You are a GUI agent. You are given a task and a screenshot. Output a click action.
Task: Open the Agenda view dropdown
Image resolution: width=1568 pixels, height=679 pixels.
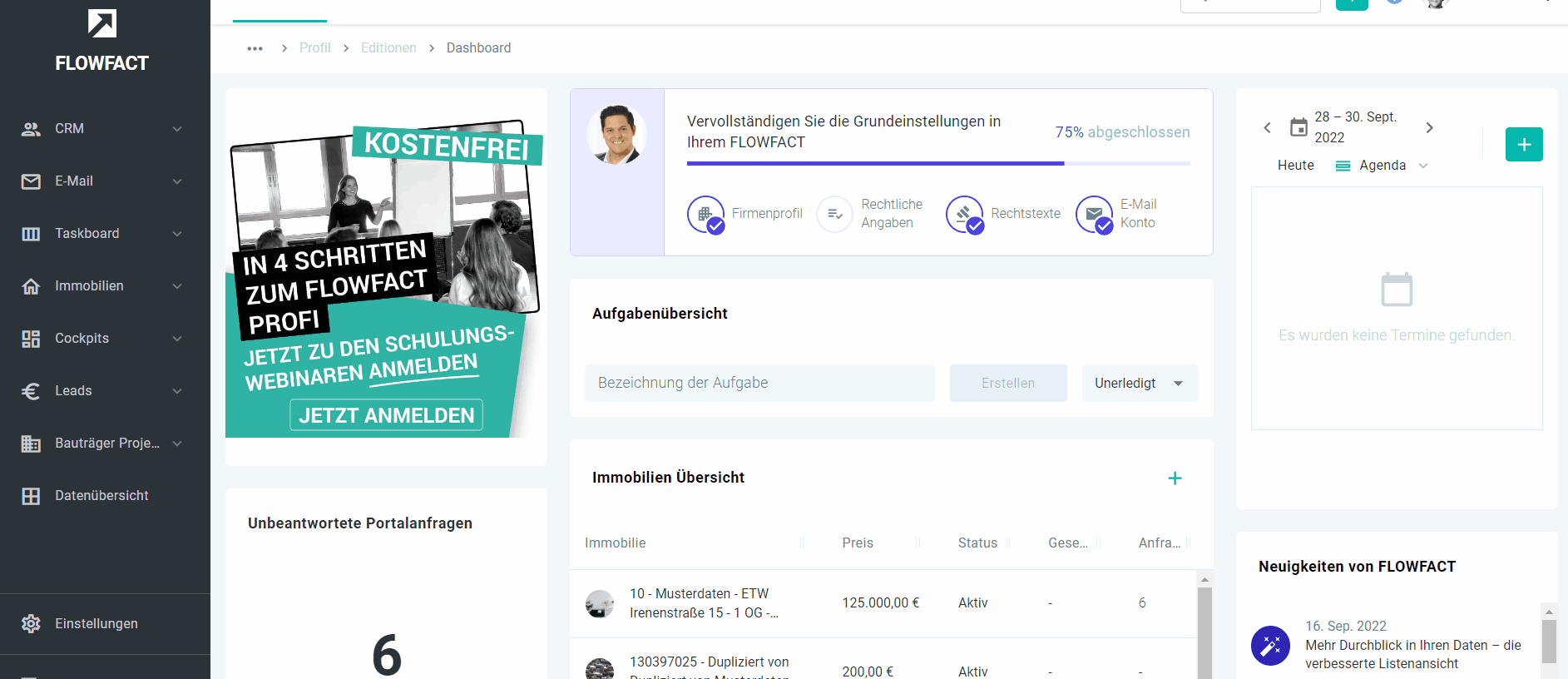[1383, 166]
